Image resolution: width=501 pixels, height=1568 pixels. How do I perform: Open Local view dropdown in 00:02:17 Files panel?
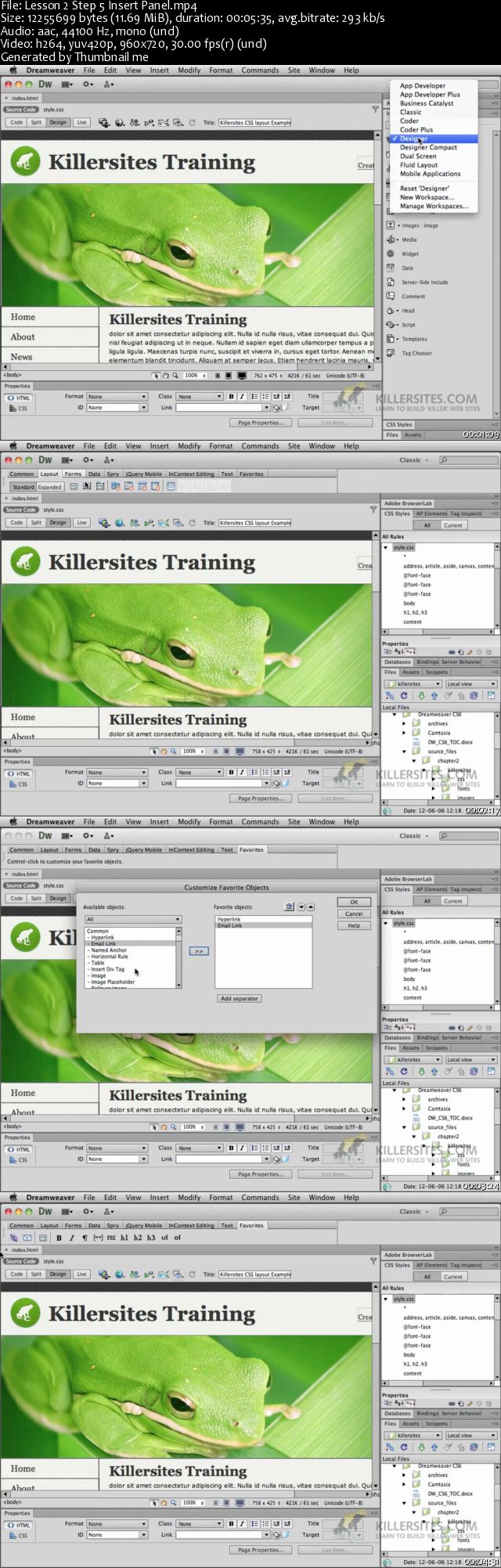pos(470,683)
